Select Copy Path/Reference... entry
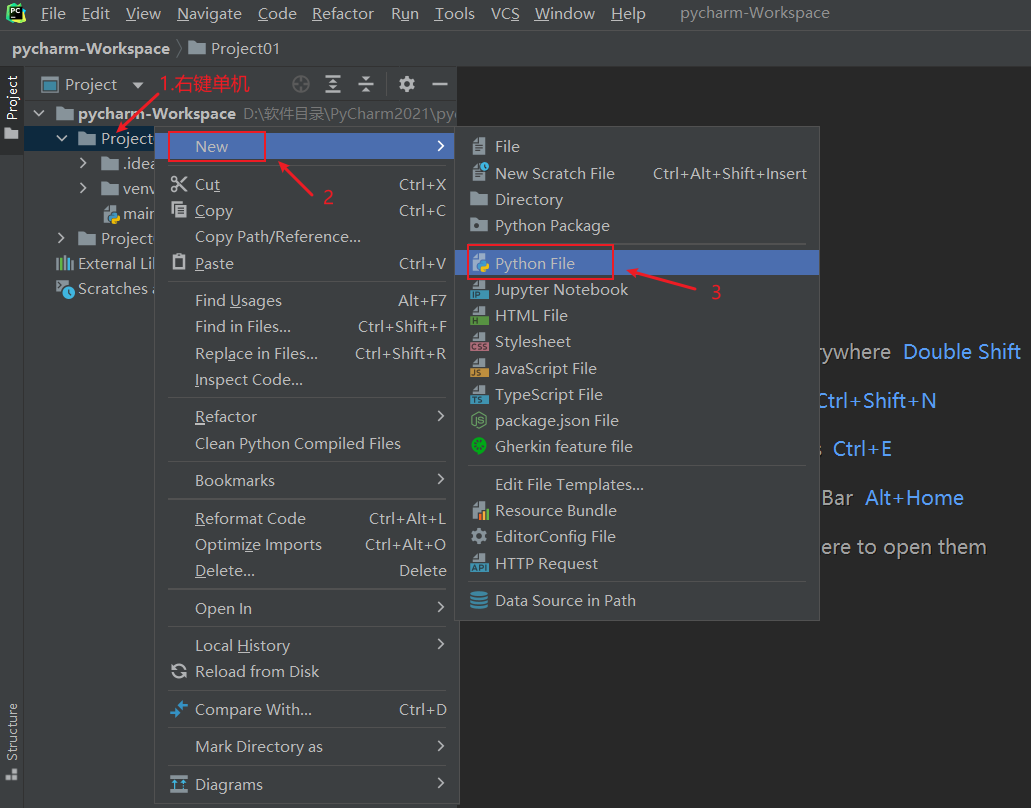 tap(306, 237)
